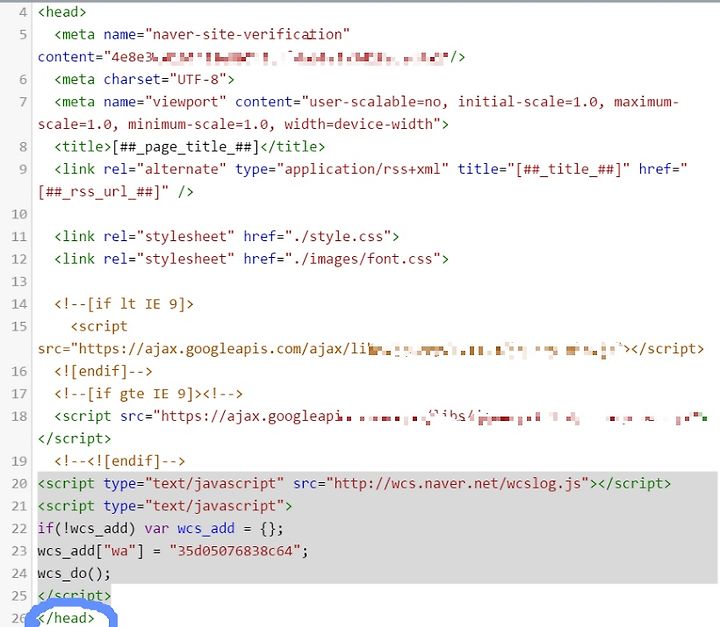Image resolution: width=720 pixels, height=627 pixels.
Task: Click the <script tag on line 15
Action: 99,327
